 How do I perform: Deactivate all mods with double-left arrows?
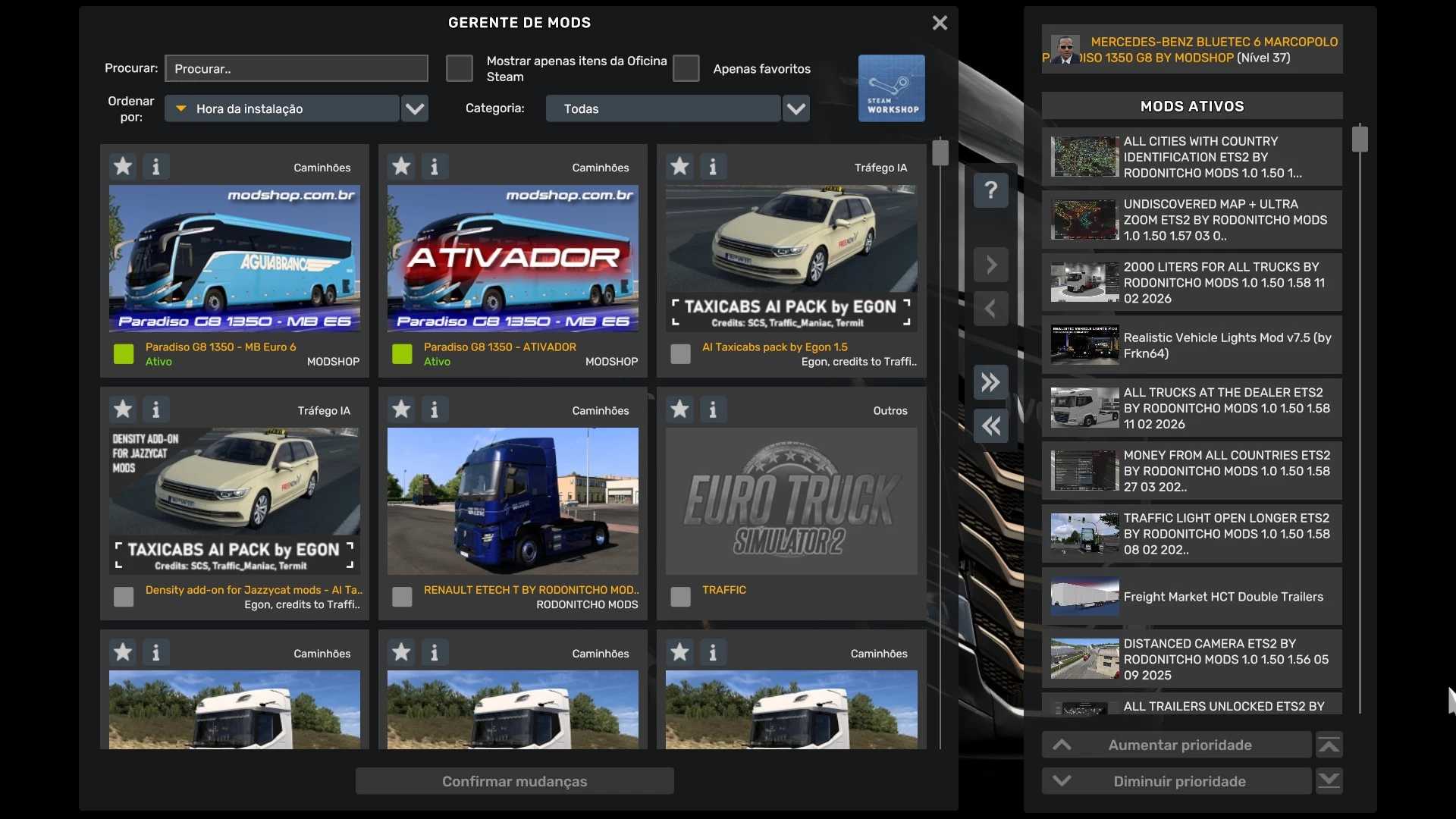(990, 426)
